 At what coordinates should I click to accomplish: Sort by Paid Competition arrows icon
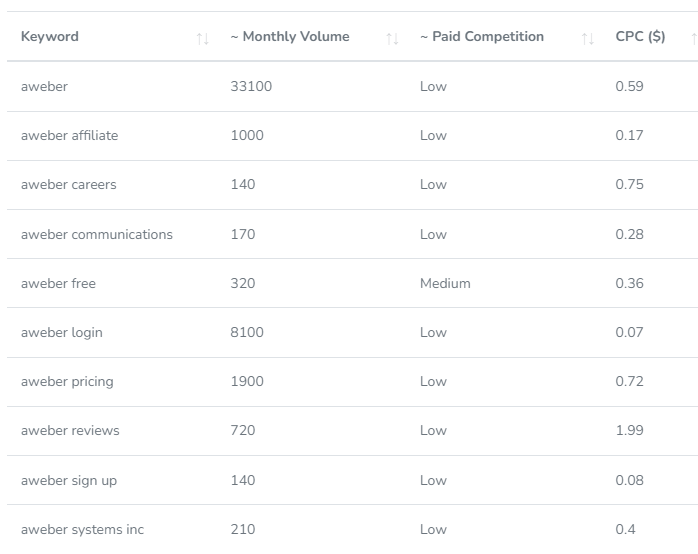click(588, 39)
